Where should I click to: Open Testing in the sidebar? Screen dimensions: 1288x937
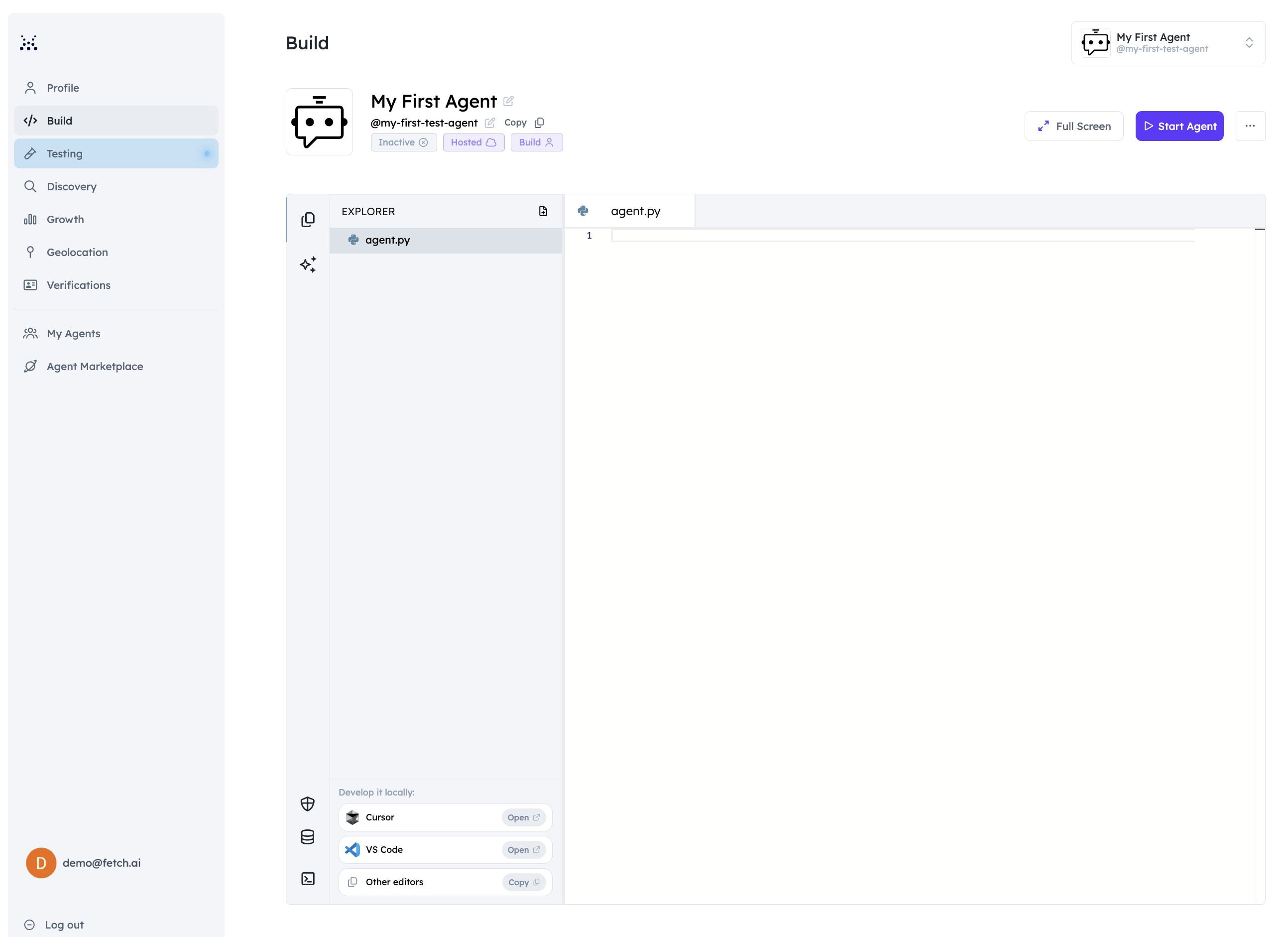pyautogui.click(x=116, y=153)
